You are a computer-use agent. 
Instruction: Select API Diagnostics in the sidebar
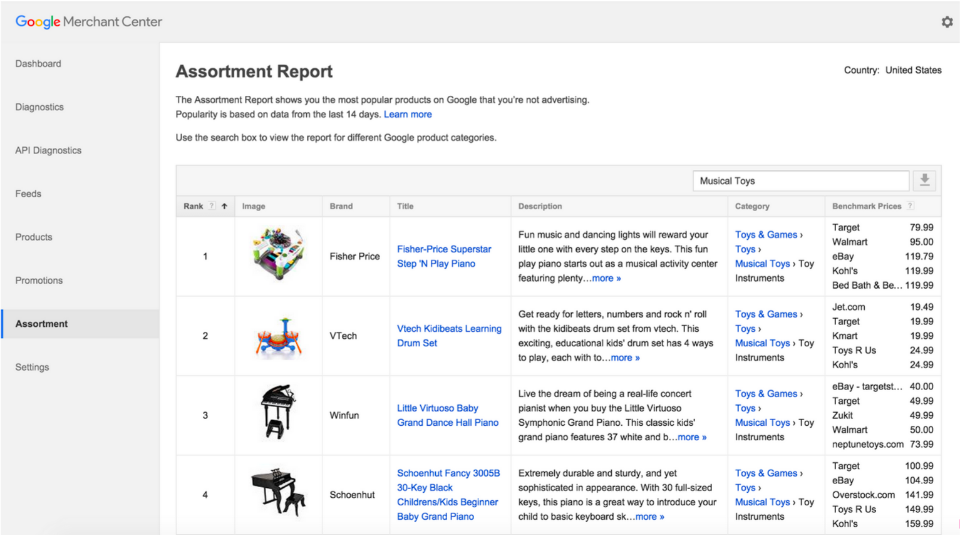tap(48, 151)
